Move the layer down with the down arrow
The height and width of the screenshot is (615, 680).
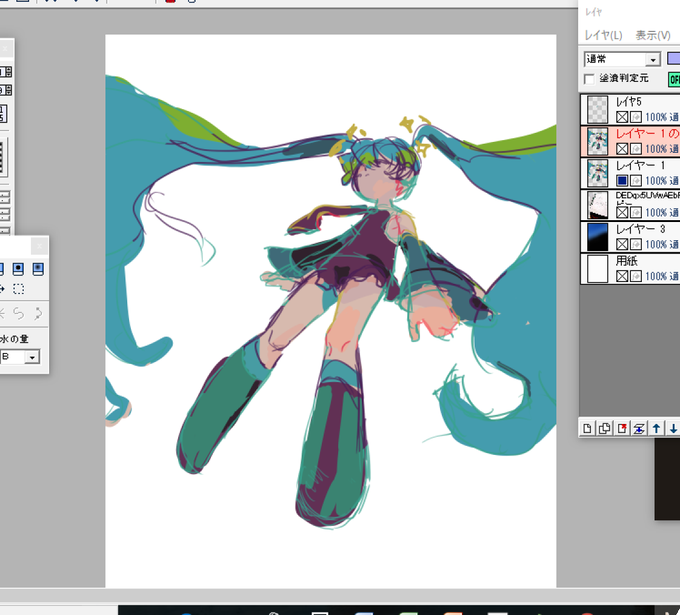coord(673,429)
